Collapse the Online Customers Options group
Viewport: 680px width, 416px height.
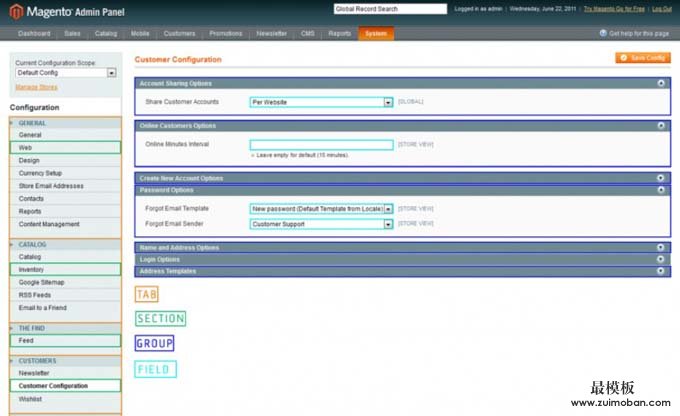(660, 125)
